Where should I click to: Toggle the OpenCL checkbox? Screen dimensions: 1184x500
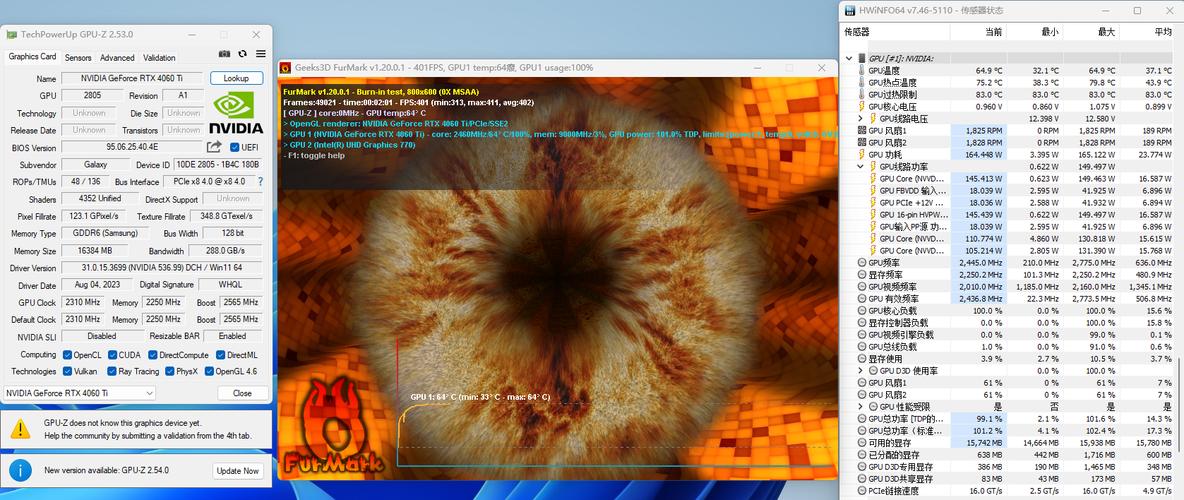click(67, 355)
